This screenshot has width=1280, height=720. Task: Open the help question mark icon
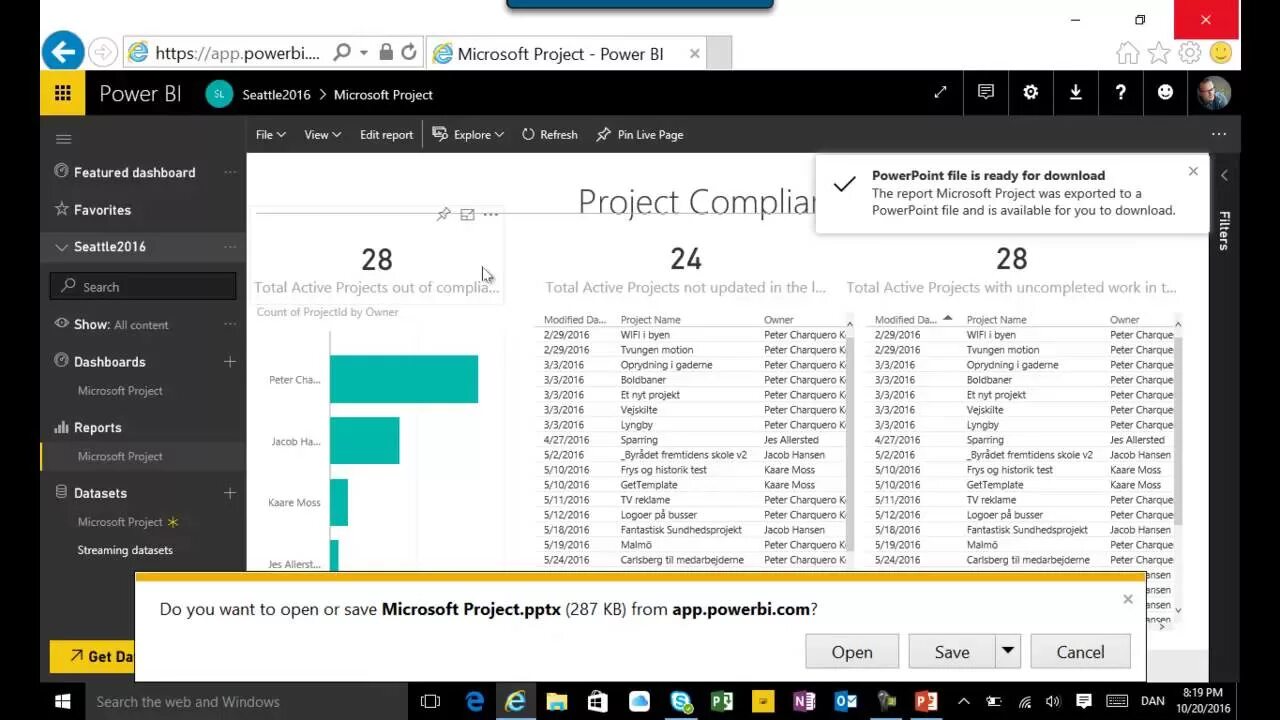(1121, 92)
